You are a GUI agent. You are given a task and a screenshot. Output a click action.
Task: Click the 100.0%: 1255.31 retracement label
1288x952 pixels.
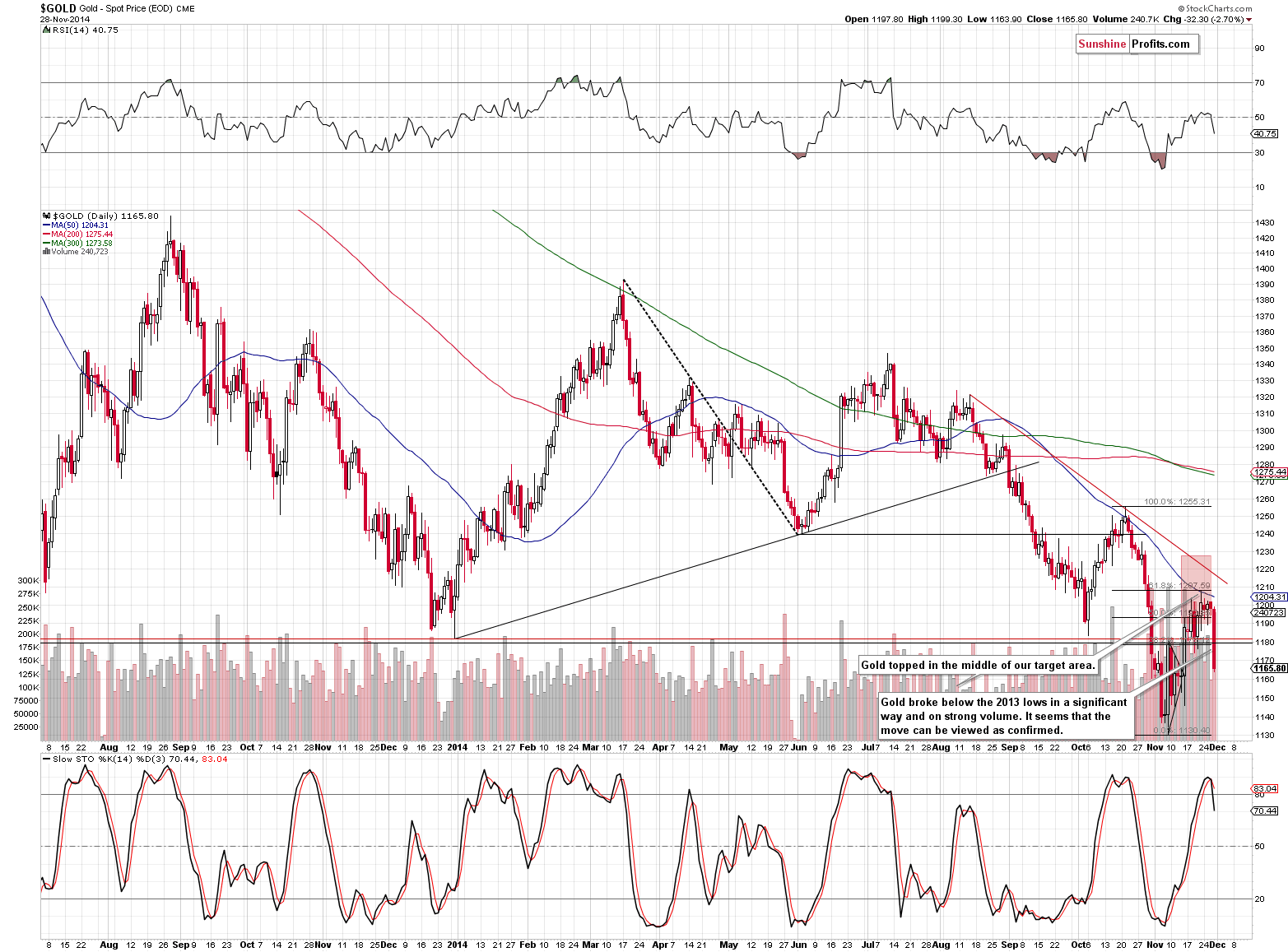[1178, 502]
